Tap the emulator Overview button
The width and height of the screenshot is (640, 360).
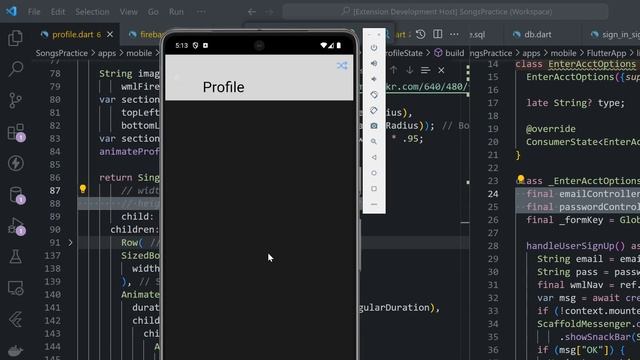click(x=374, y=189)
